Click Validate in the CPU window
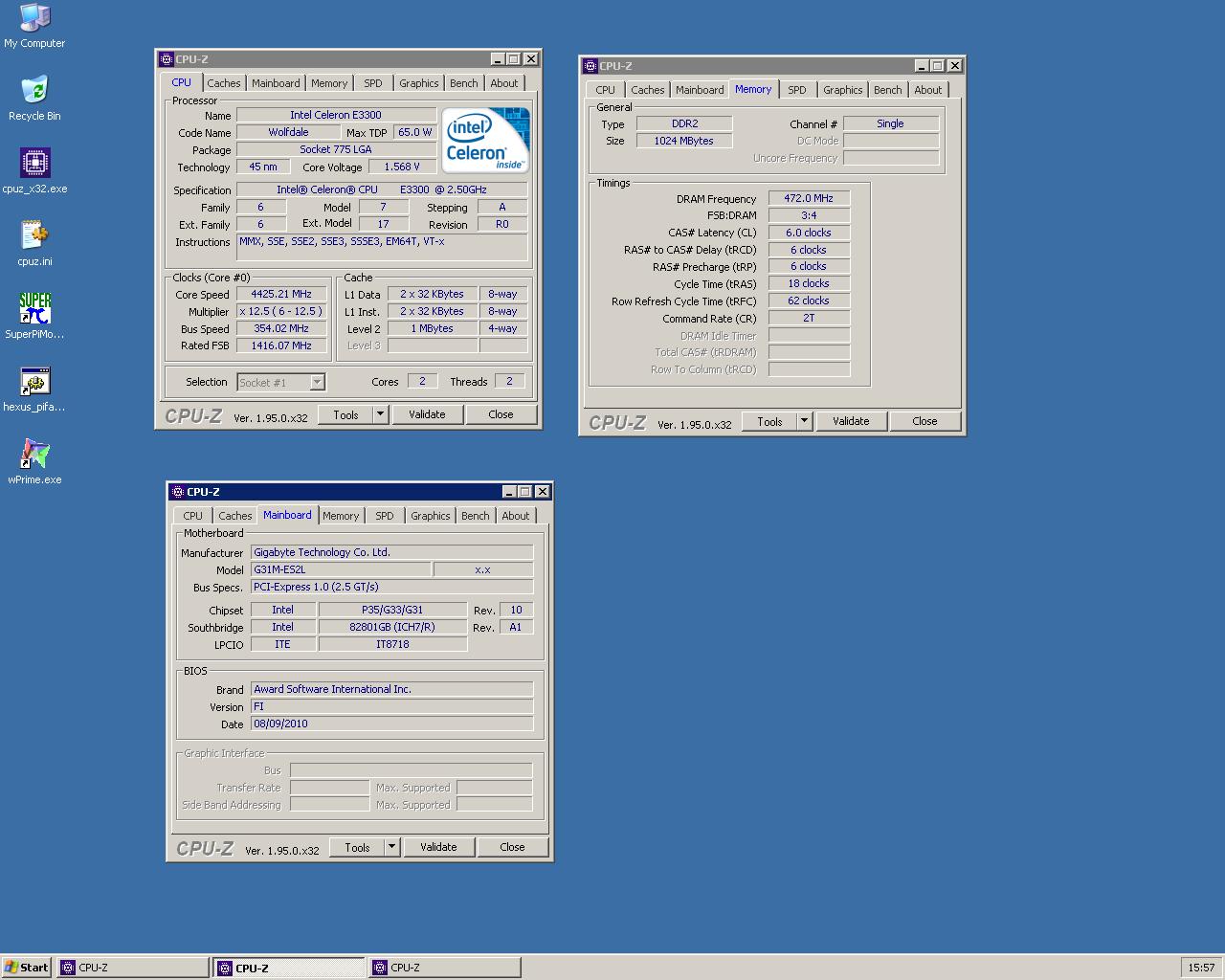 [x=427, y=414]
